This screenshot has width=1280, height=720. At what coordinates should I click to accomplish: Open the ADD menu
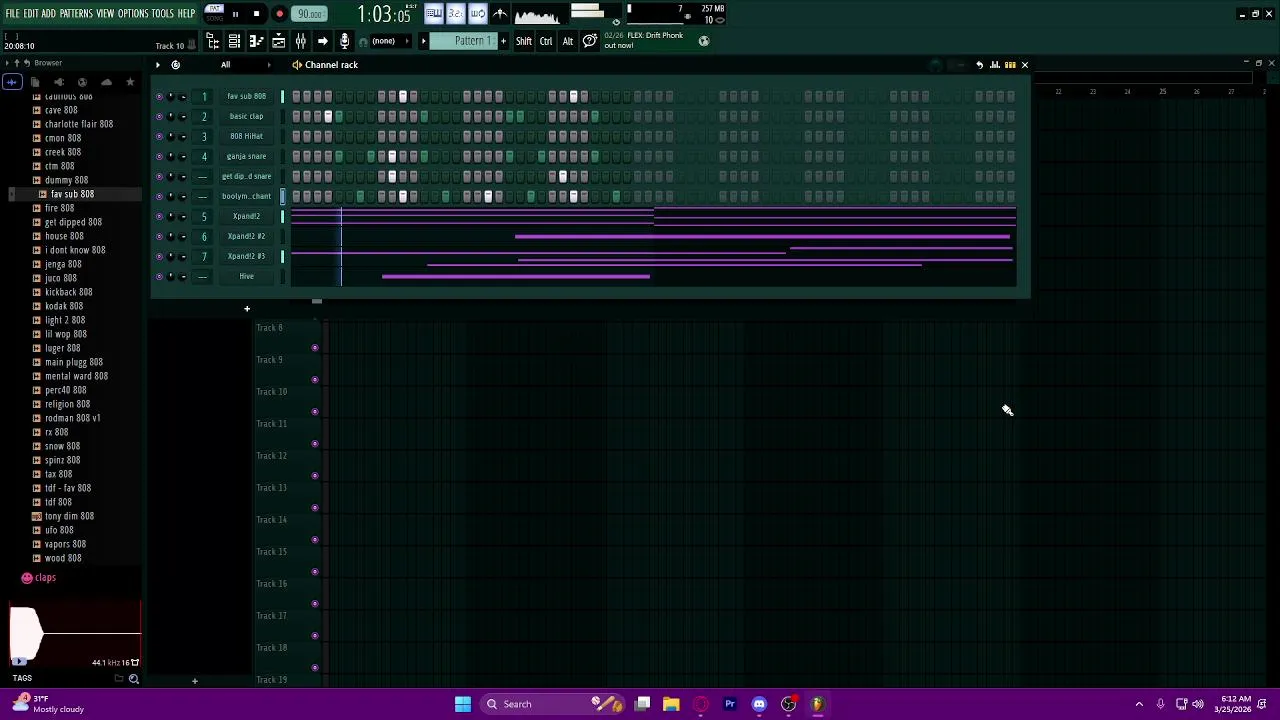(x=48, y=14)
